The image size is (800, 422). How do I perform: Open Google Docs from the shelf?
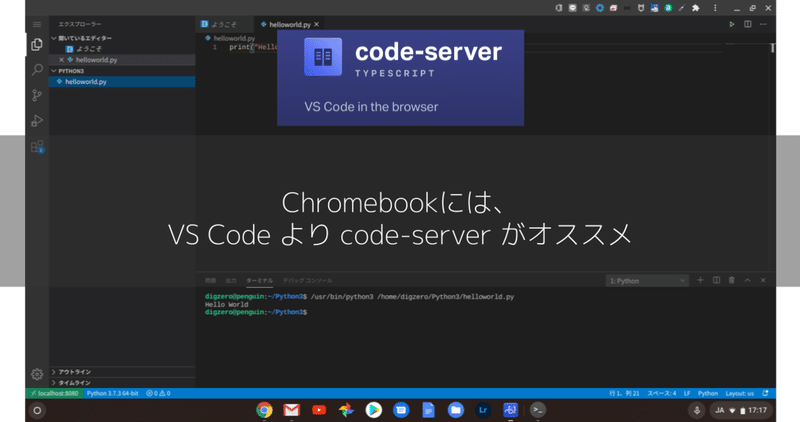pyautogui.click(x=429, y=410)
